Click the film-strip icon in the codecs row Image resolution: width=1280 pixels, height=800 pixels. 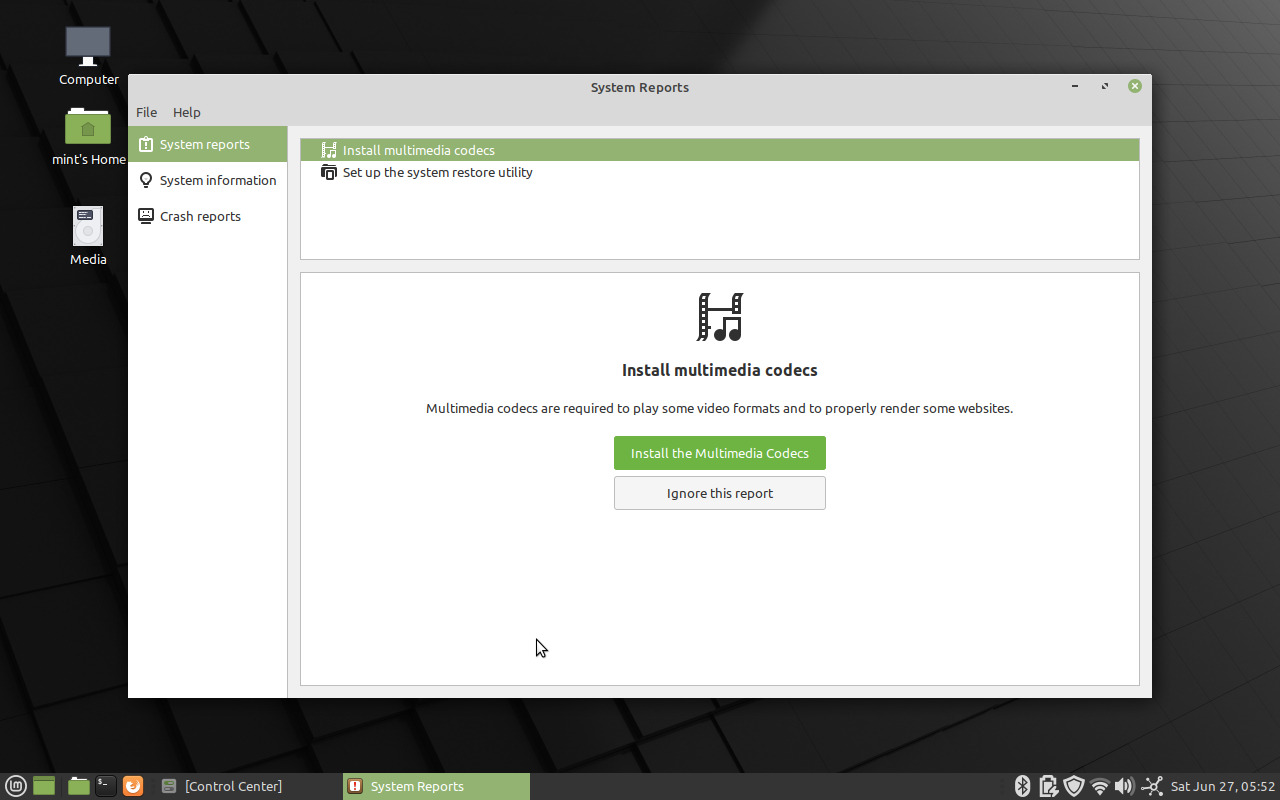329,150
